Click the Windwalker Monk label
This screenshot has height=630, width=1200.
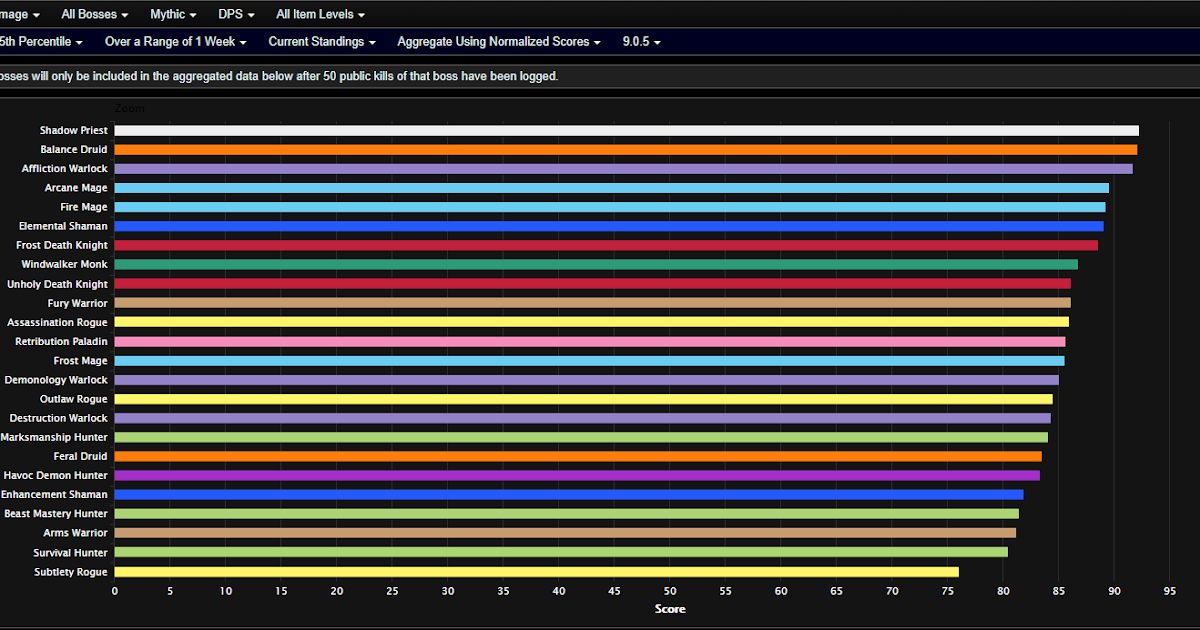coord(65,264)
